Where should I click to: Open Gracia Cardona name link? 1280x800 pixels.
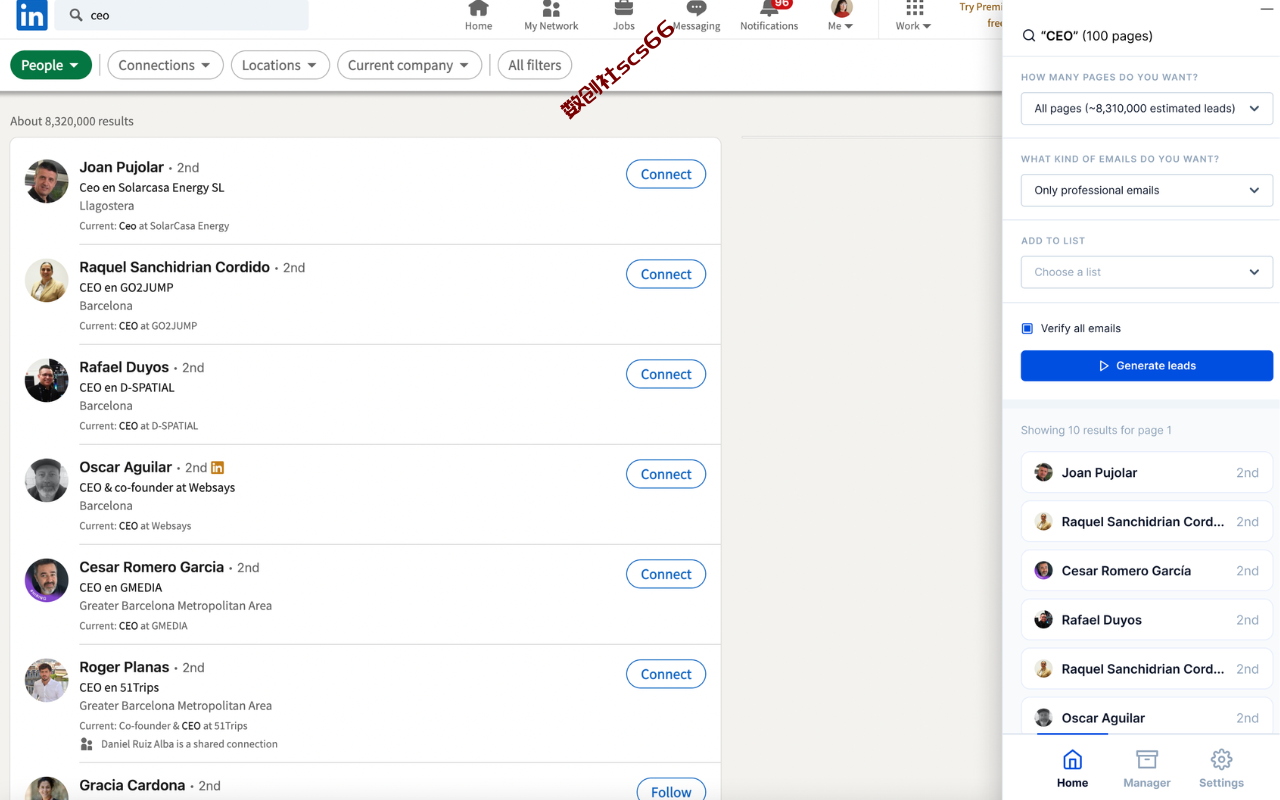click(132, 785)
